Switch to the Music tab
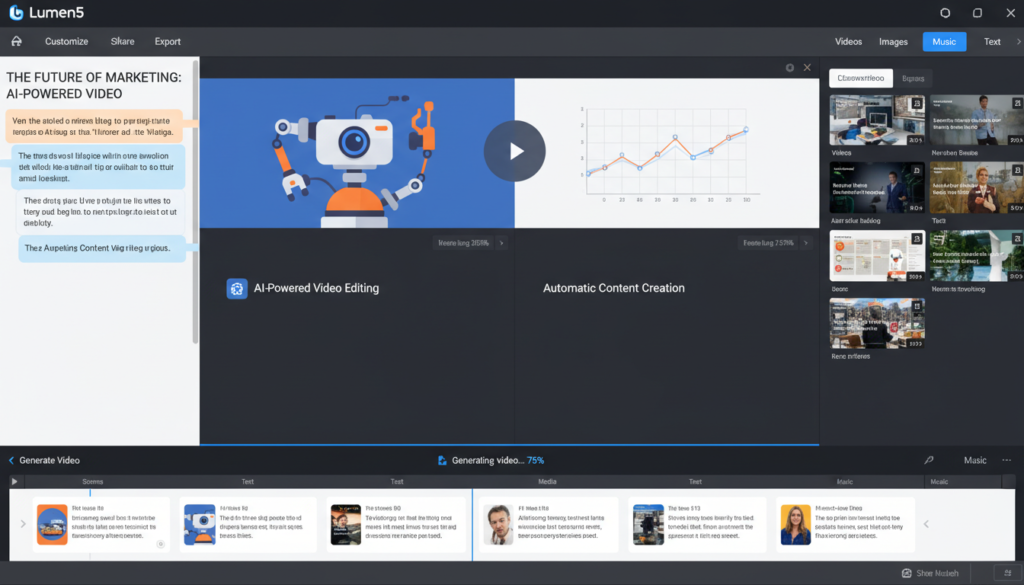This screenshot has width=1024, height=585. pyautogui.click(x=942, y=41)
